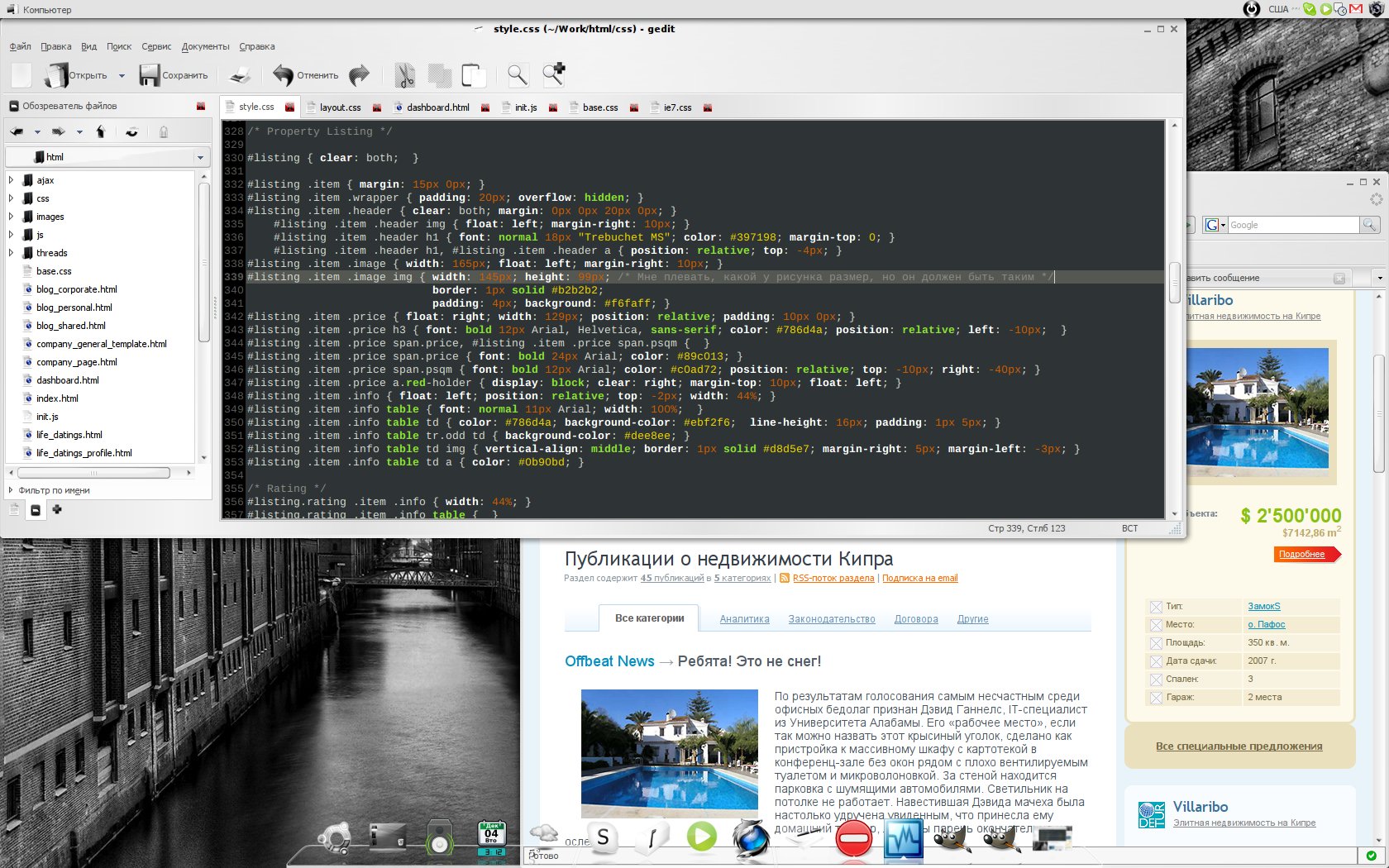
Task: Go up one folder in file browser
Action: 101,131
